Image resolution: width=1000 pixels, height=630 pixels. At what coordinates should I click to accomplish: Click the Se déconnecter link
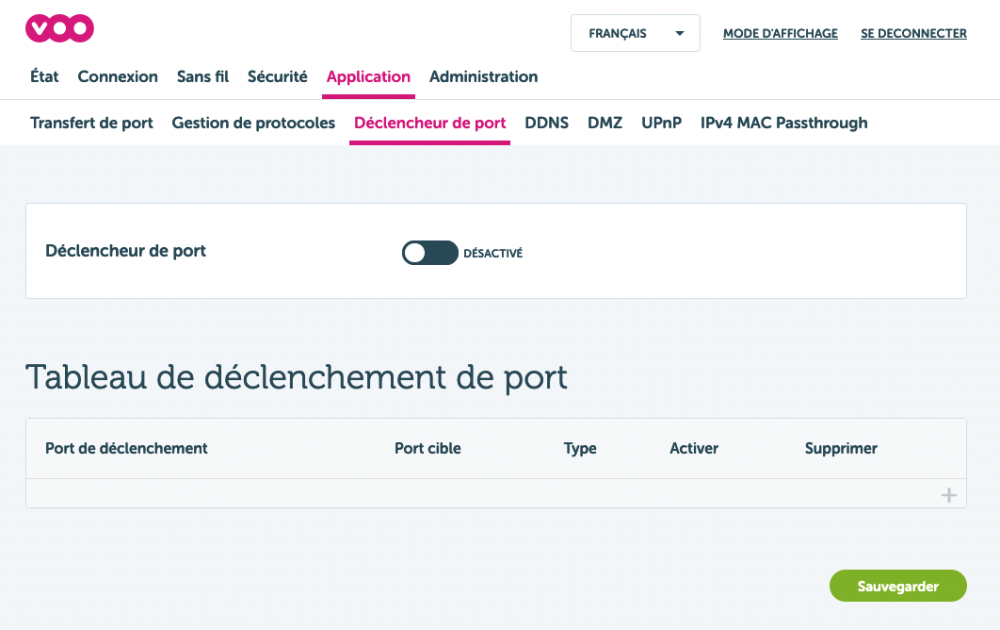pyautogui.click(x=913, y=34)
